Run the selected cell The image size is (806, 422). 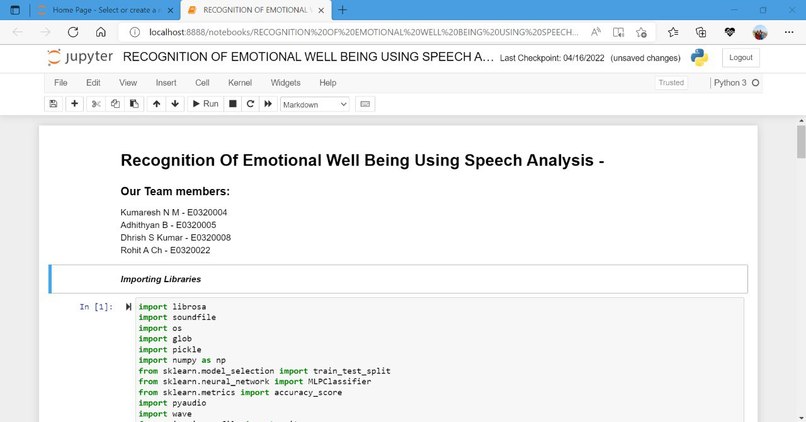tap(206, 104)
